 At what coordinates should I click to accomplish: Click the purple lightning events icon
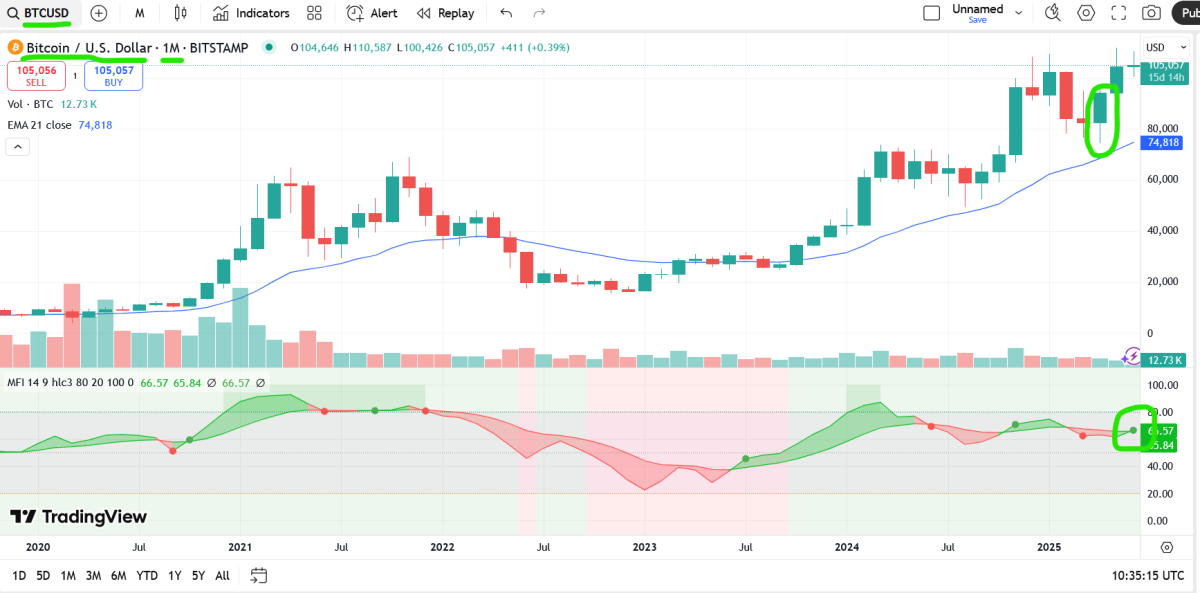coord(1131,356)
